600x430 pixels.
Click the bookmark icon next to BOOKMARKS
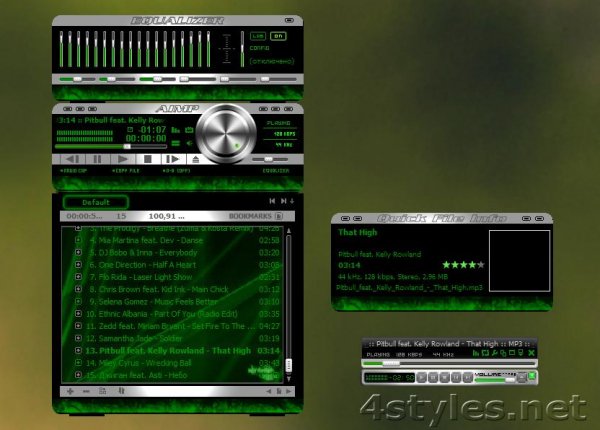(279, 216)
